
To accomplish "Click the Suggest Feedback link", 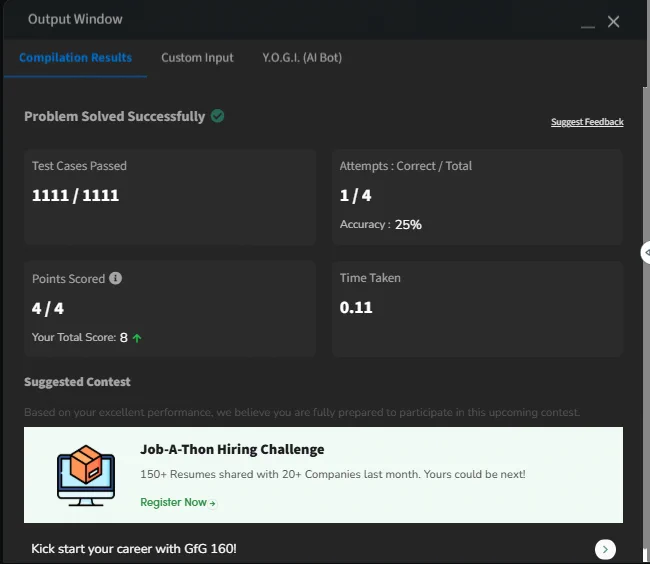I will click(x=587, y=122).
